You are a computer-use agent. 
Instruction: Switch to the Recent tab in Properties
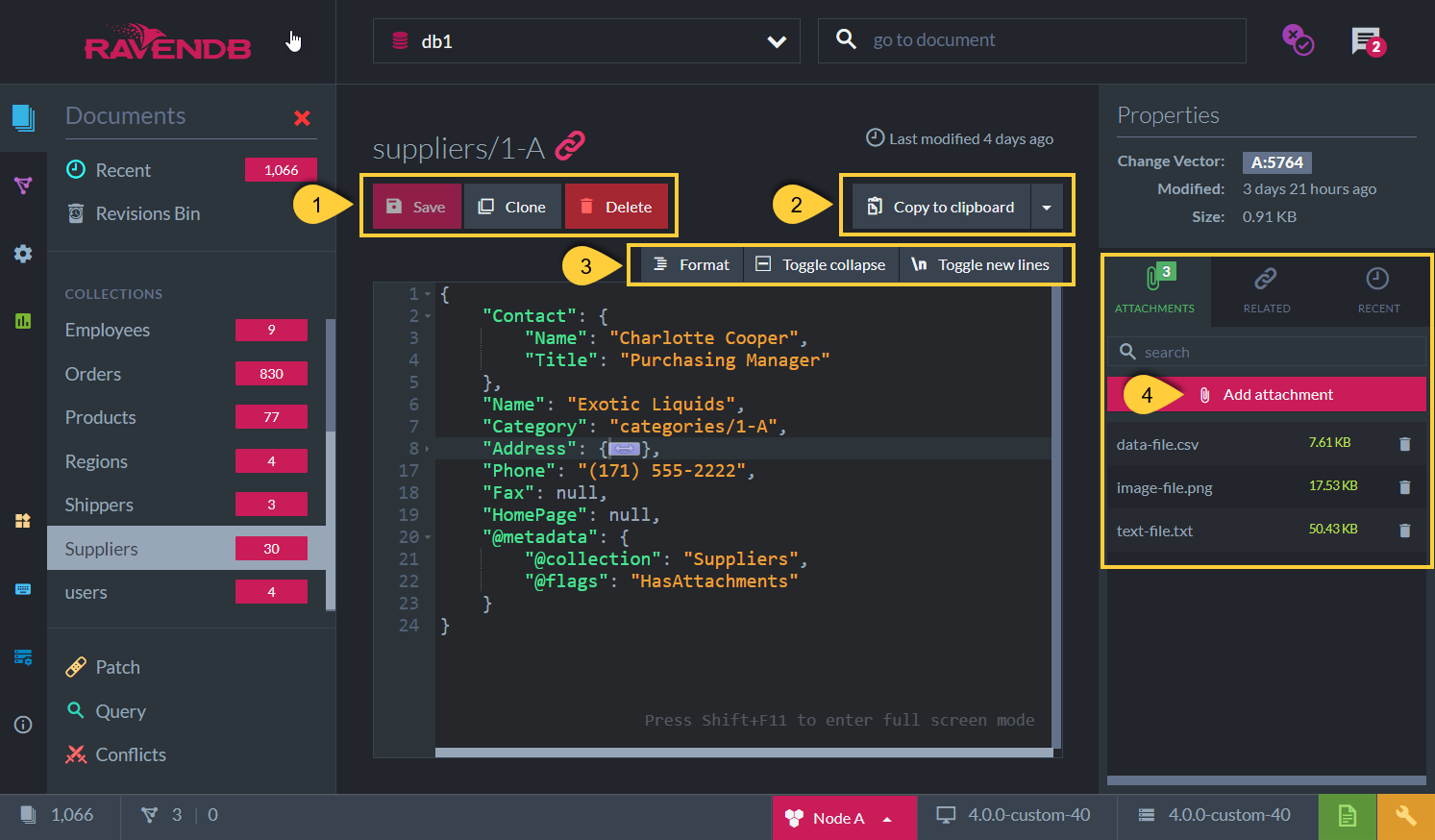pyautogui.click(x=1377, y=290)
